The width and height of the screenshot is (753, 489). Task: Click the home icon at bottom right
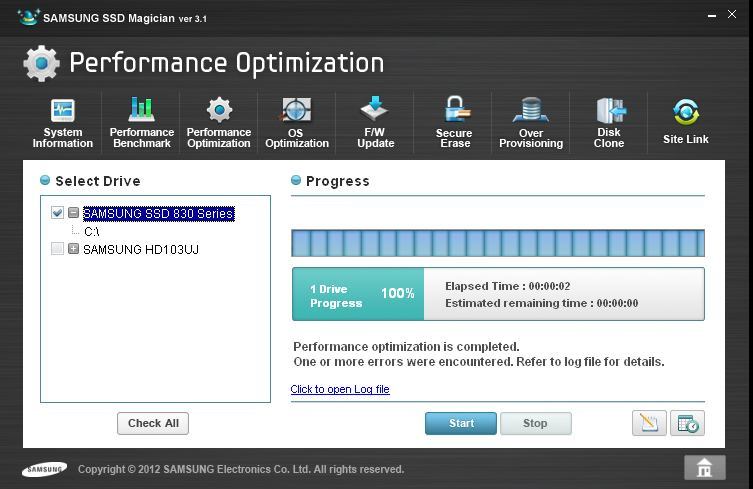(x=704, y=467)
